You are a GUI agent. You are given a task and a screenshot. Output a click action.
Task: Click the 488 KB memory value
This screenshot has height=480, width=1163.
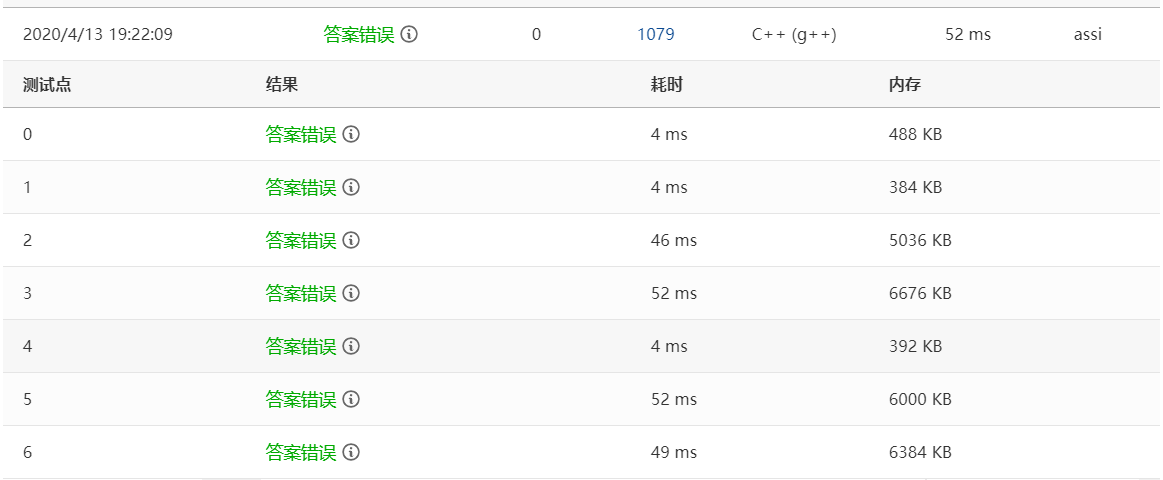click(x=915, y=134)
